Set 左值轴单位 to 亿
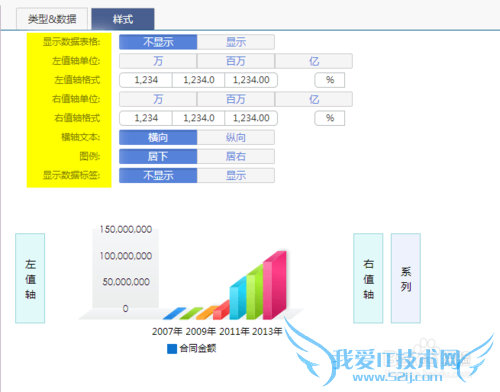 tap(314, 61)
